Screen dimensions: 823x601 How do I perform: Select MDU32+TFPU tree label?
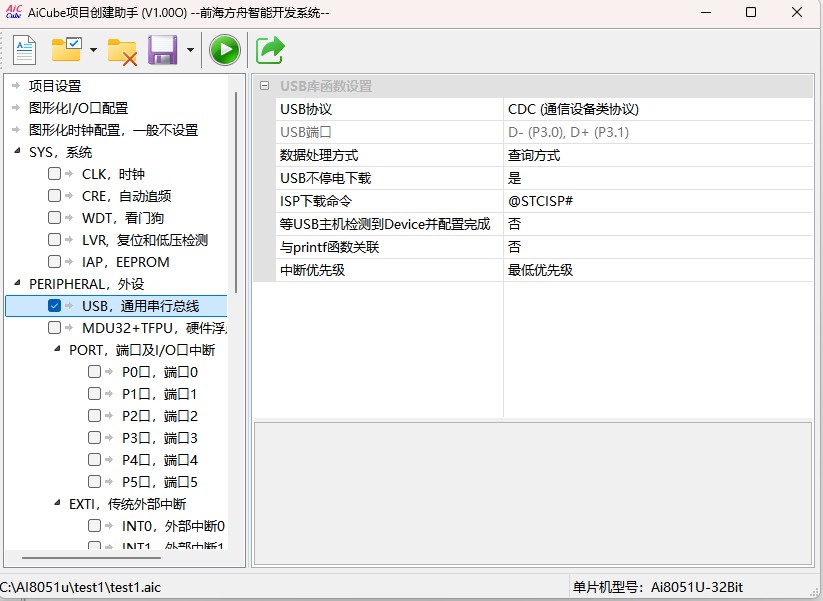pos(154,328)
